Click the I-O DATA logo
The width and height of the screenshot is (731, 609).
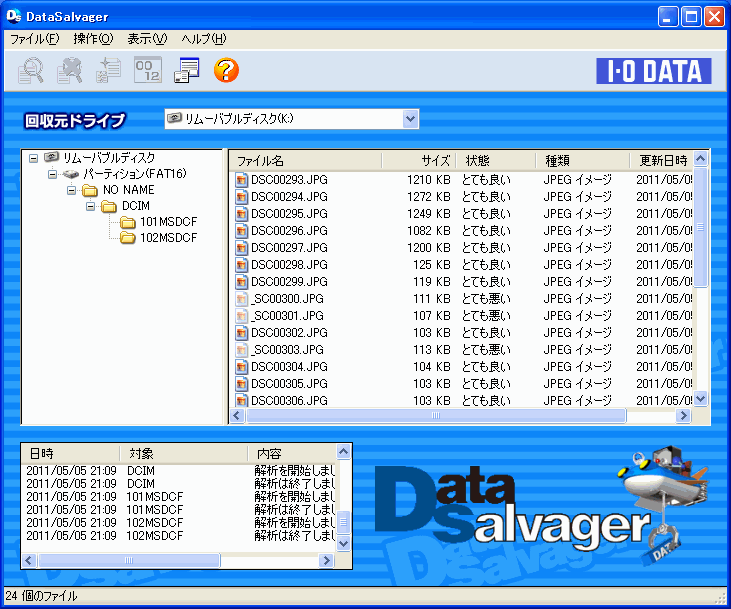[654, 71]
